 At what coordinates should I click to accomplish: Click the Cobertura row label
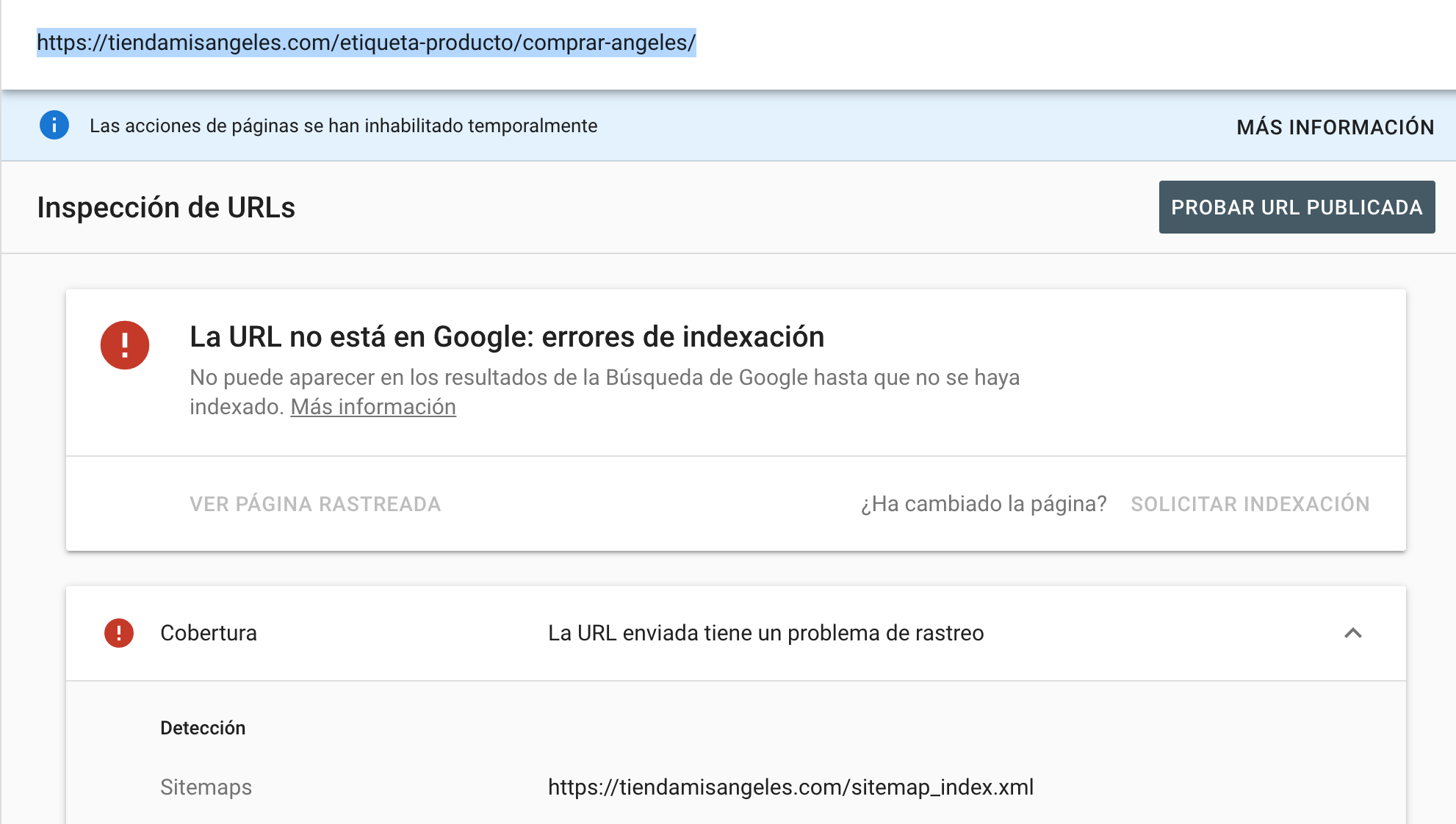209,633
